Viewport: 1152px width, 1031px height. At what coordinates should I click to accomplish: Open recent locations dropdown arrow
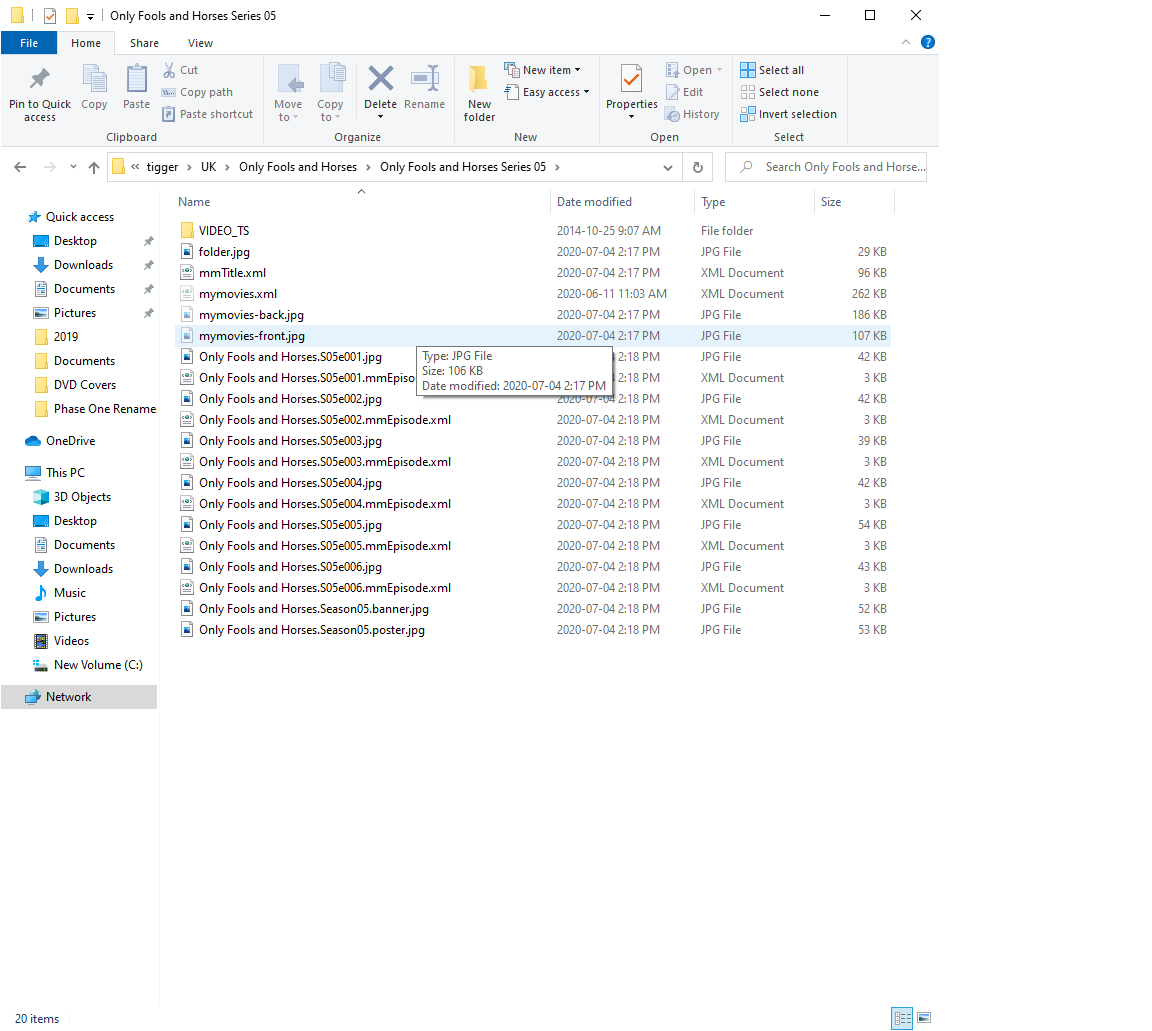[73, 168]
